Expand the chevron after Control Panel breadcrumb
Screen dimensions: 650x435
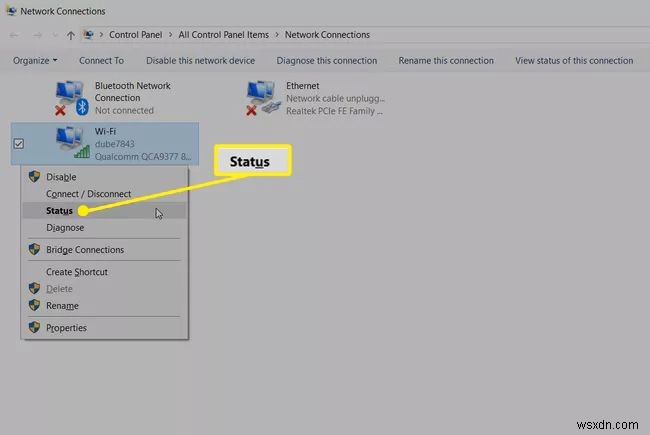click(x=170, y=35)
